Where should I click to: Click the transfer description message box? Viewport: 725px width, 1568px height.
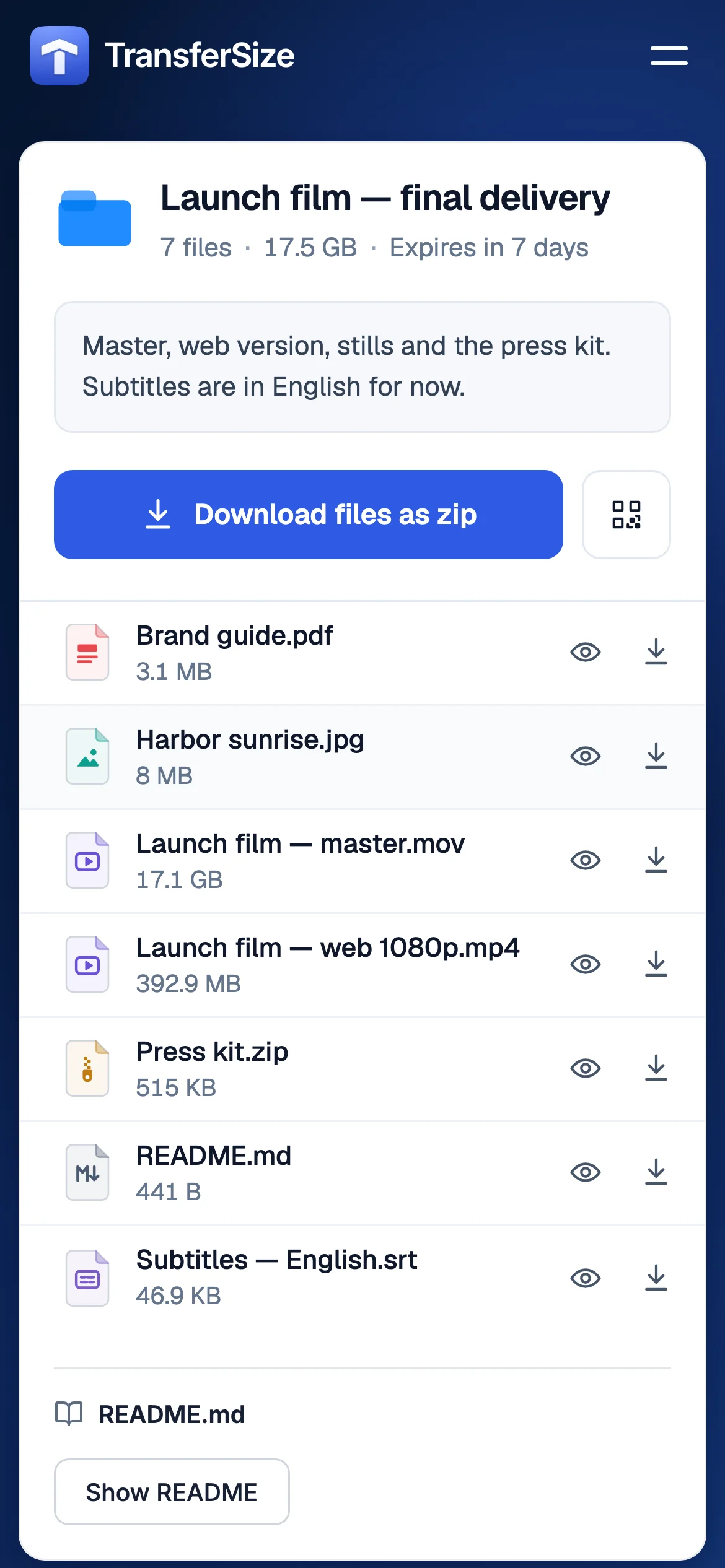[x=362, y=367]
